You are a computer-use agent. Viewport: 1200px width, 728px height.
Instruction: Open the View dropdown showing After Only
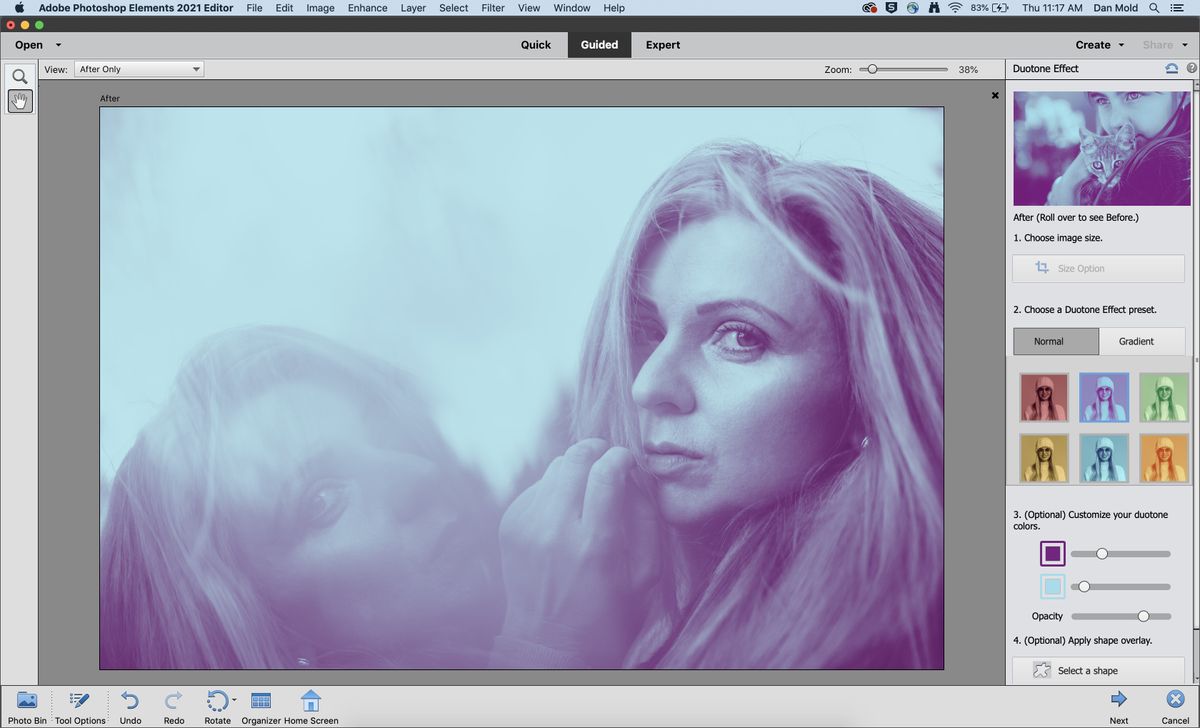(138, 69)
